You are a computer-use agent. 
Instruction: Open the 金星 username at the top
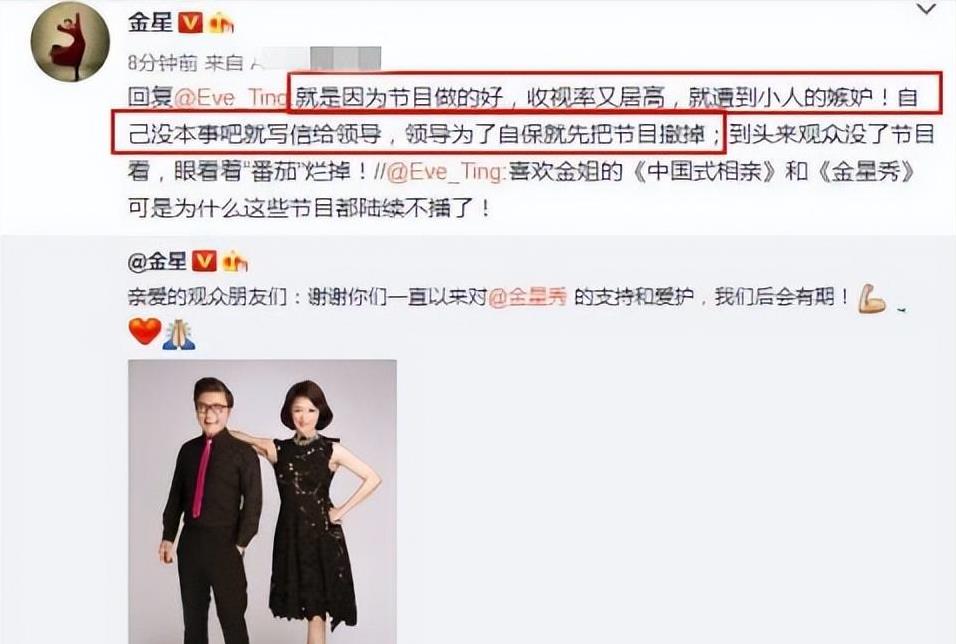tap(150, 23)
